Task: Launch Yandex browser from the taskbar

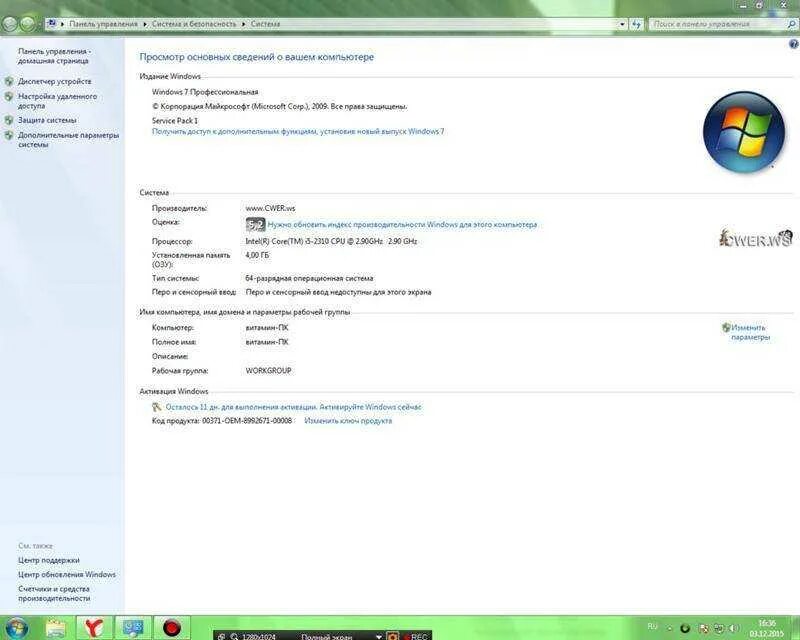Action: click(x=93, y=628)
